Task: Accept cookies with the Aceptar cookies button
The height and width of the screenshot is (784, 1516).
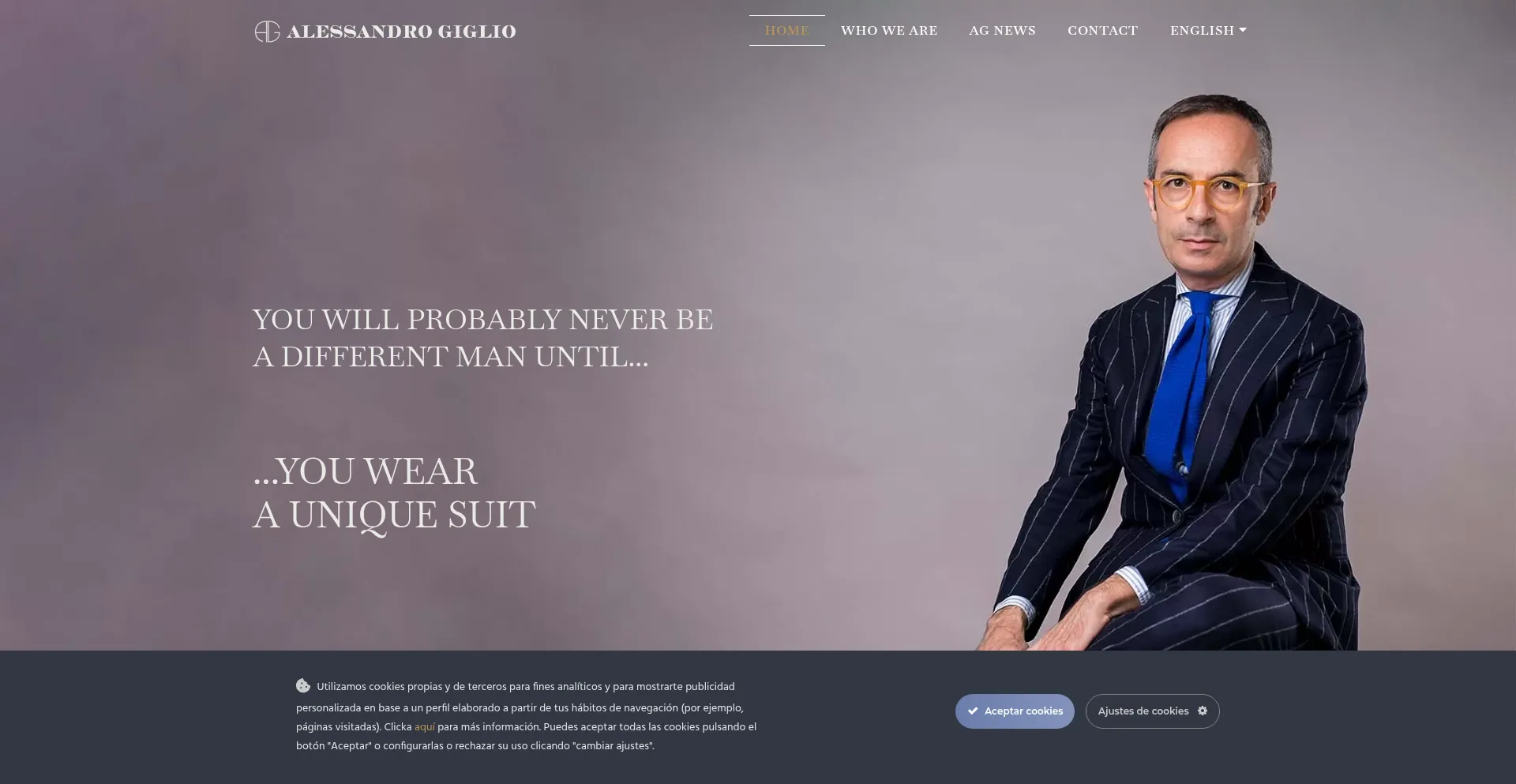Action: 1015,711
